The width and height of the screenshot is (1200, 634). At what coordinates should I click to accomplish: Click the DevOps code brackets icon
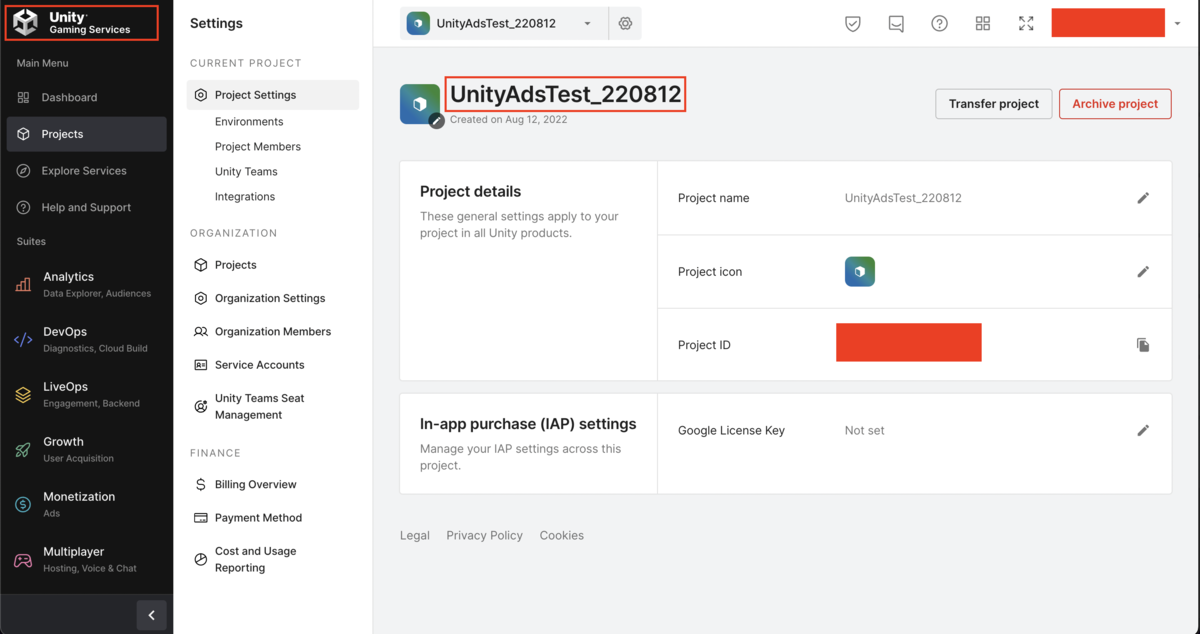point(23,340)
